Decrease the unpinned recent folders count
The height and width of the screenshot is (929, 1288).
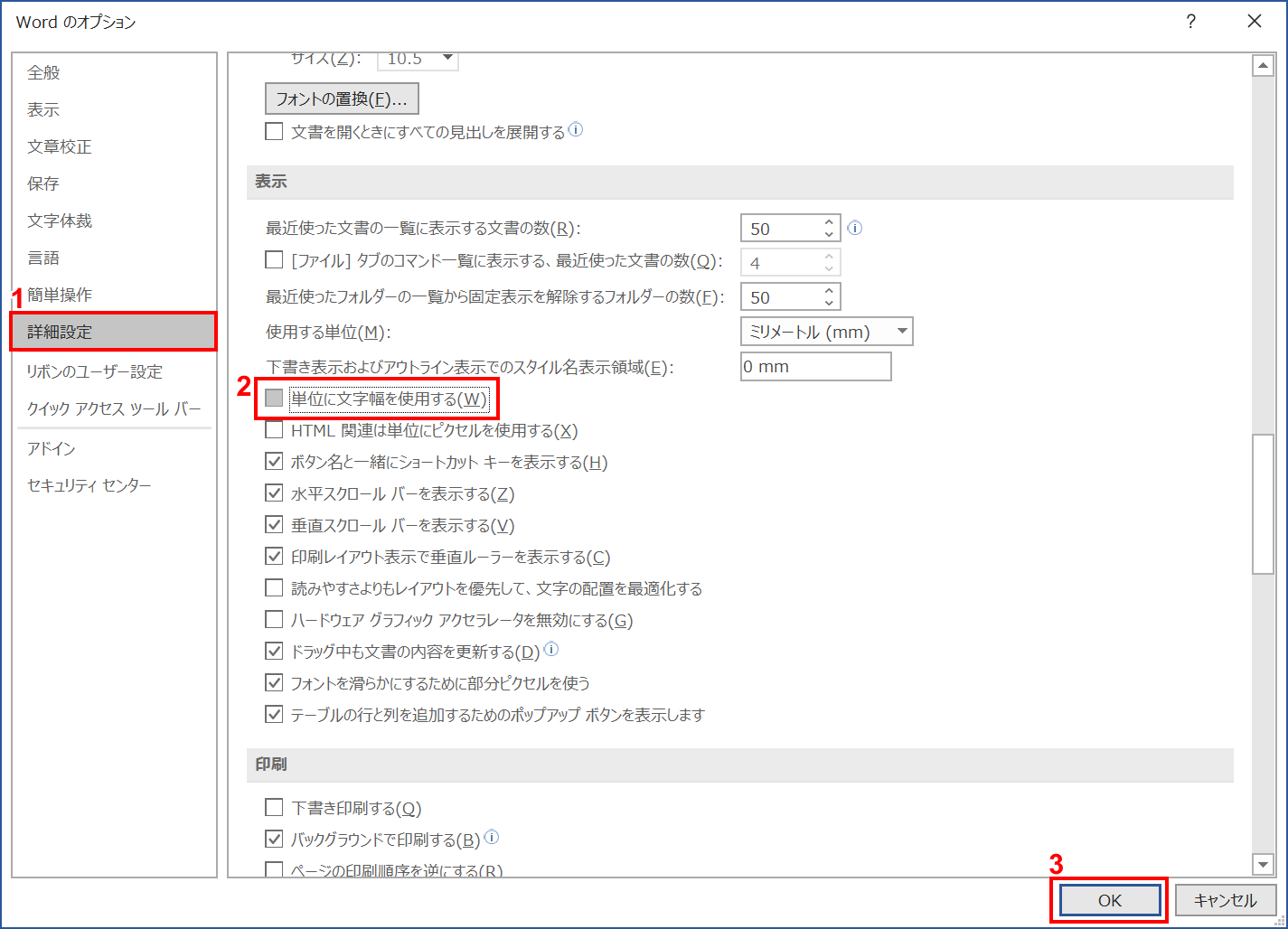(x=829, y=304)
